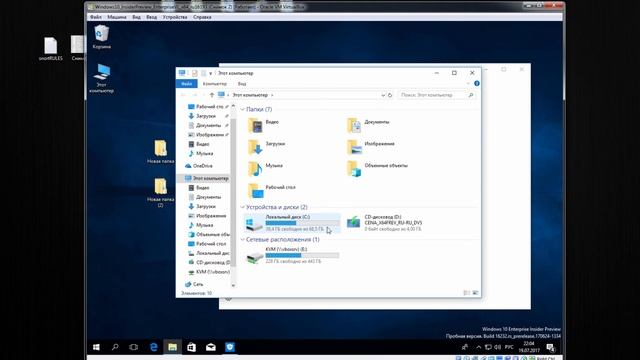Open the Вид ribbon tab in Explorer
640x360 pixels.
pos(242,84)
